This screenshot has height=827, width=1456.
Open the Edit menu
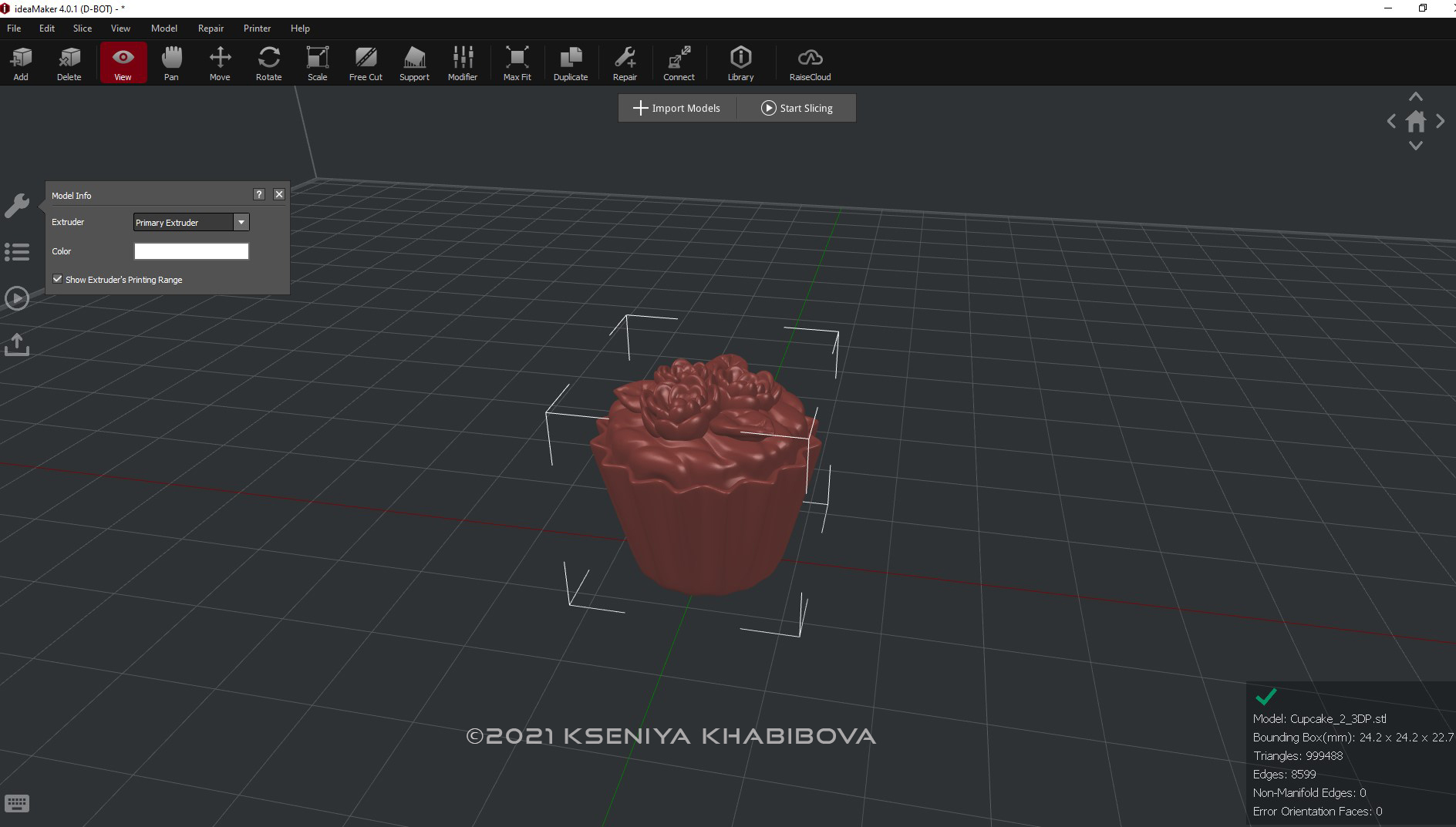pos(47,29)
